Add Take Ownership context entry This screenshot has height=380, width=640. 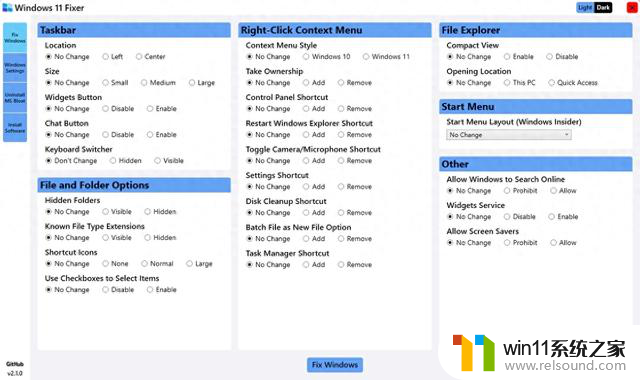[314, 82]
